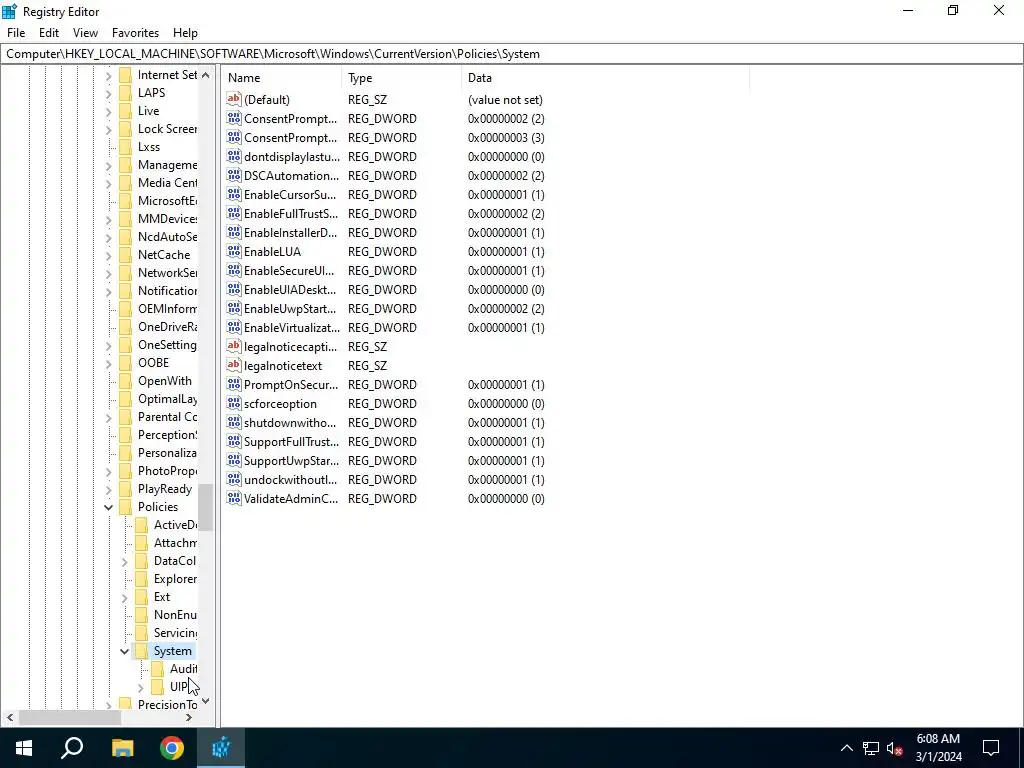Open the Edit menu
This screenshot has width=1024, height=768.
(x=49, y=33)
